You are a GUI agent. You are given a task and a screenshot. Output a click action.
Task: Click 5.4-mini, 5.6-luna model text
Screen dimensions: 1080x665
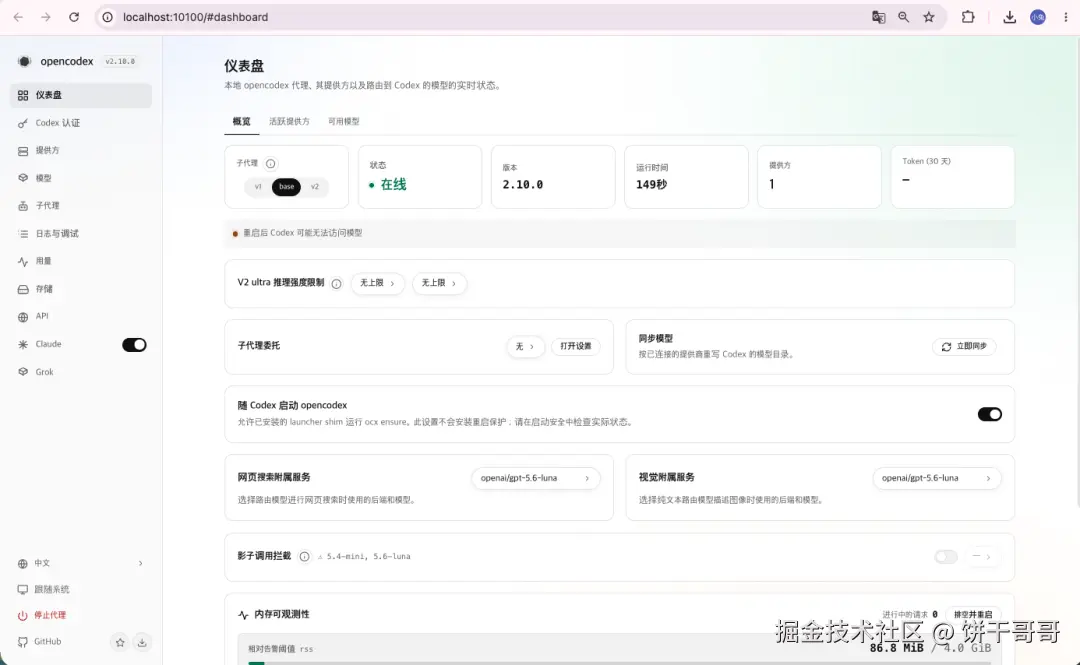[x=368, y=556]
